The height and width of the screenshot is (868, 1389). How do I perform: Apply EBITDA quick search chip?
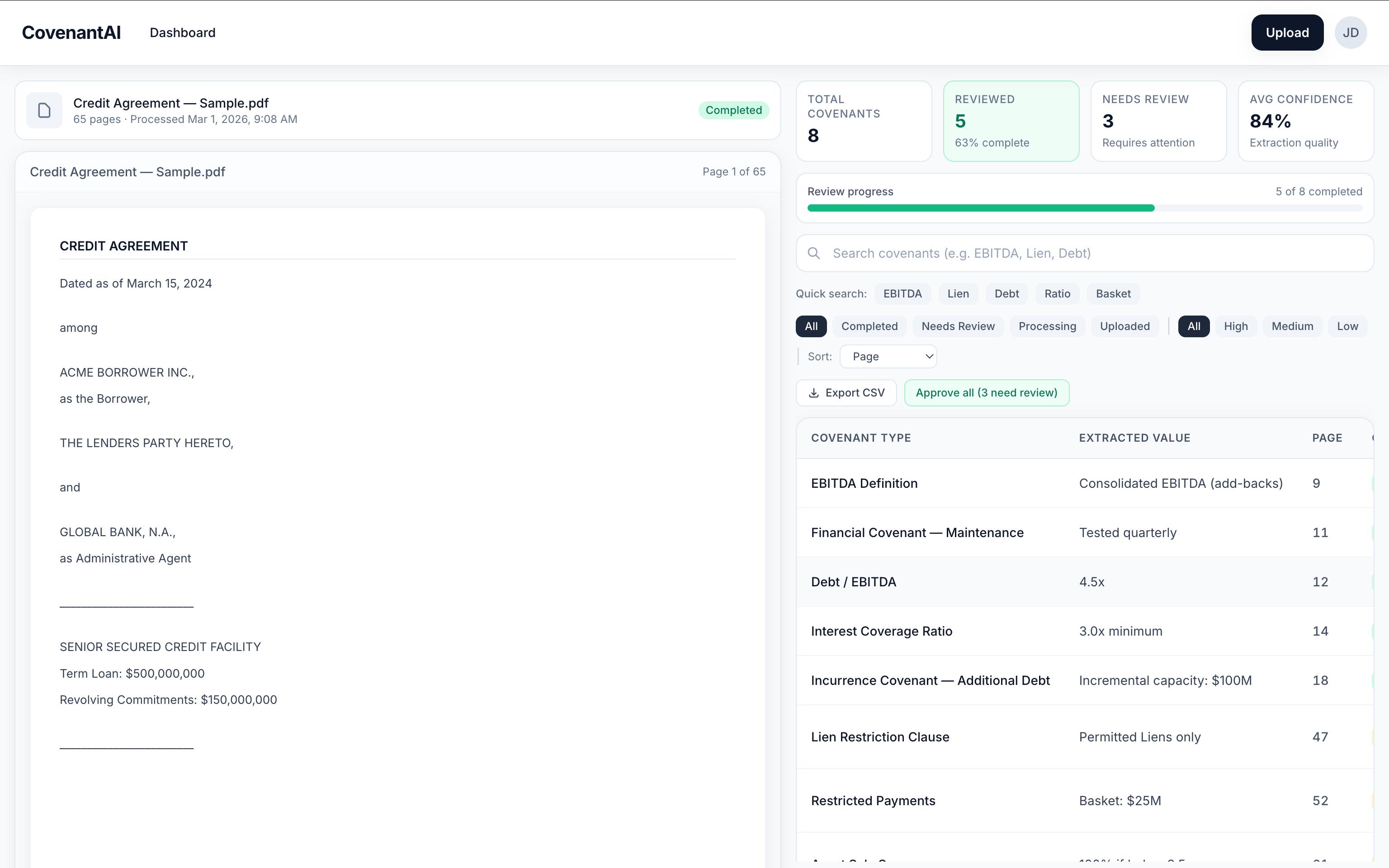tap(902, 294)
